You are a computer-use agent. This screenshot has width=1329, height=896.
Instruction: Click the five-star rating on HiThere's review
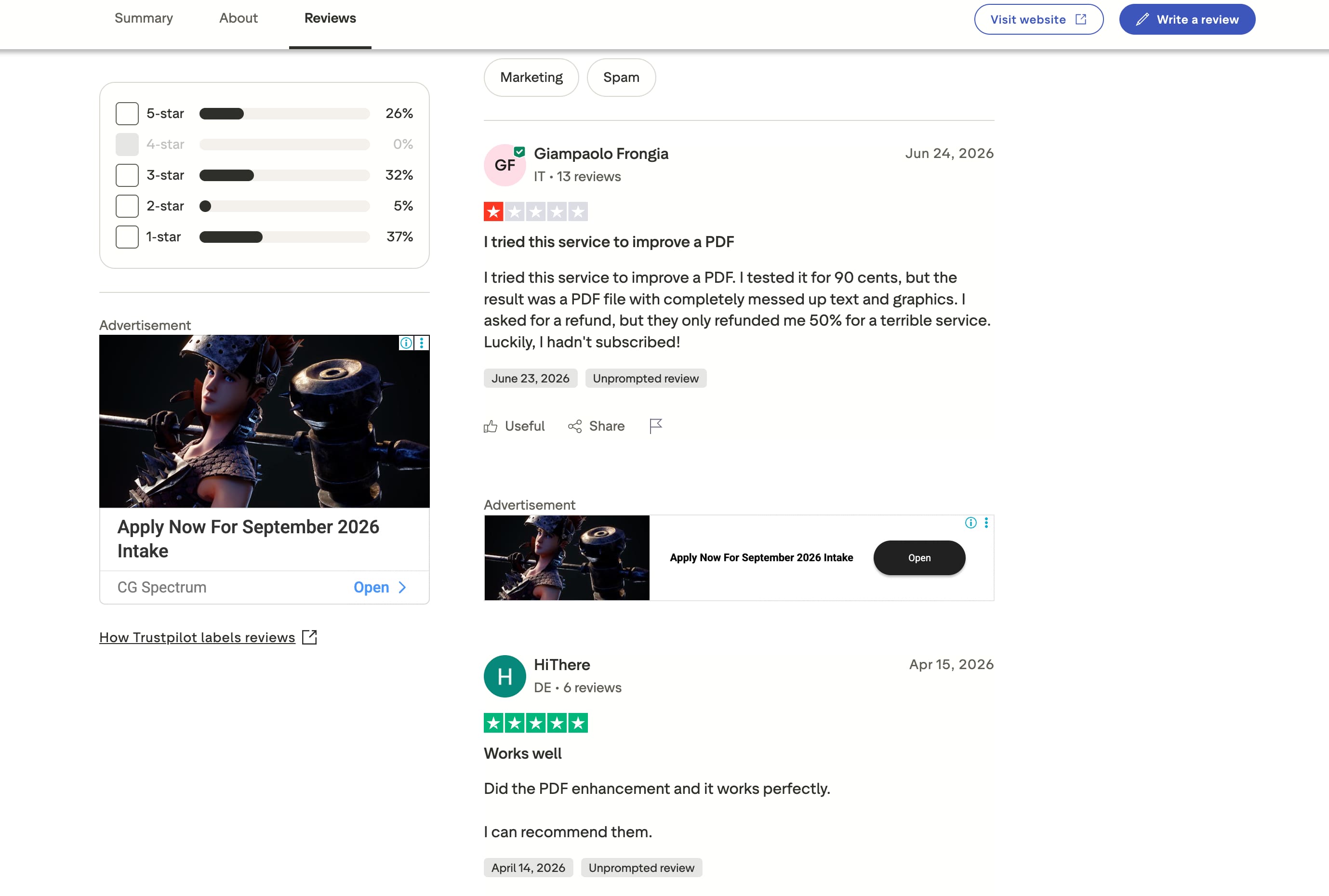[536, 723]
